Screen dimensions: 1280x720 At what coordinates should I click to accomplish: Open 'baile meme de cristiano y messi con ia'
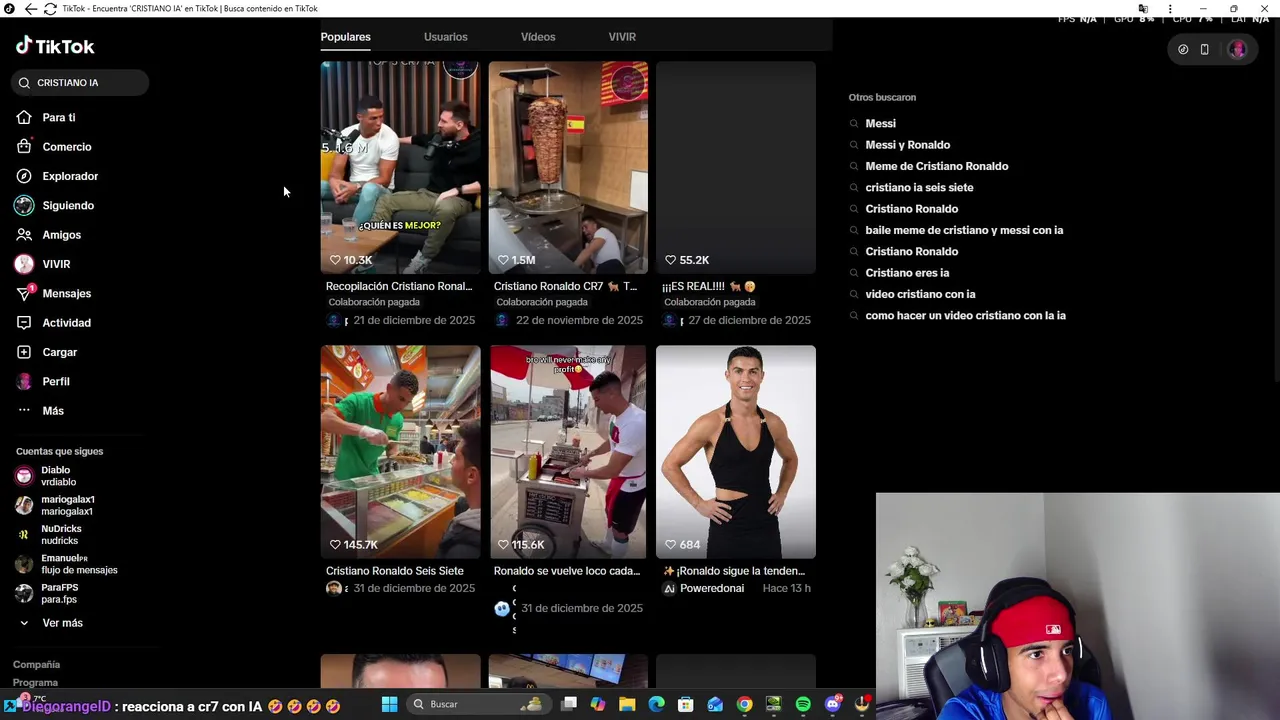(x=964, y=230)
